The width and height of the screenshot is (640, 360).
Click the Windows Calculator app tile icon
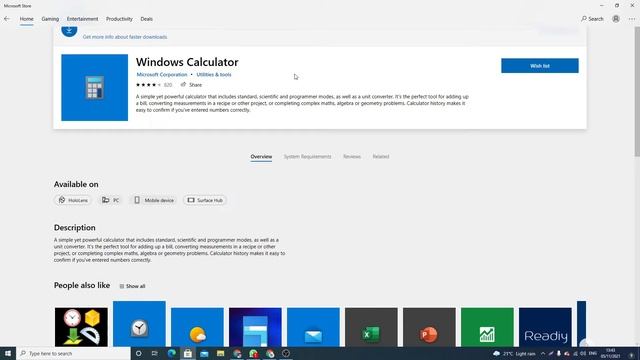(x=95, y=87)
